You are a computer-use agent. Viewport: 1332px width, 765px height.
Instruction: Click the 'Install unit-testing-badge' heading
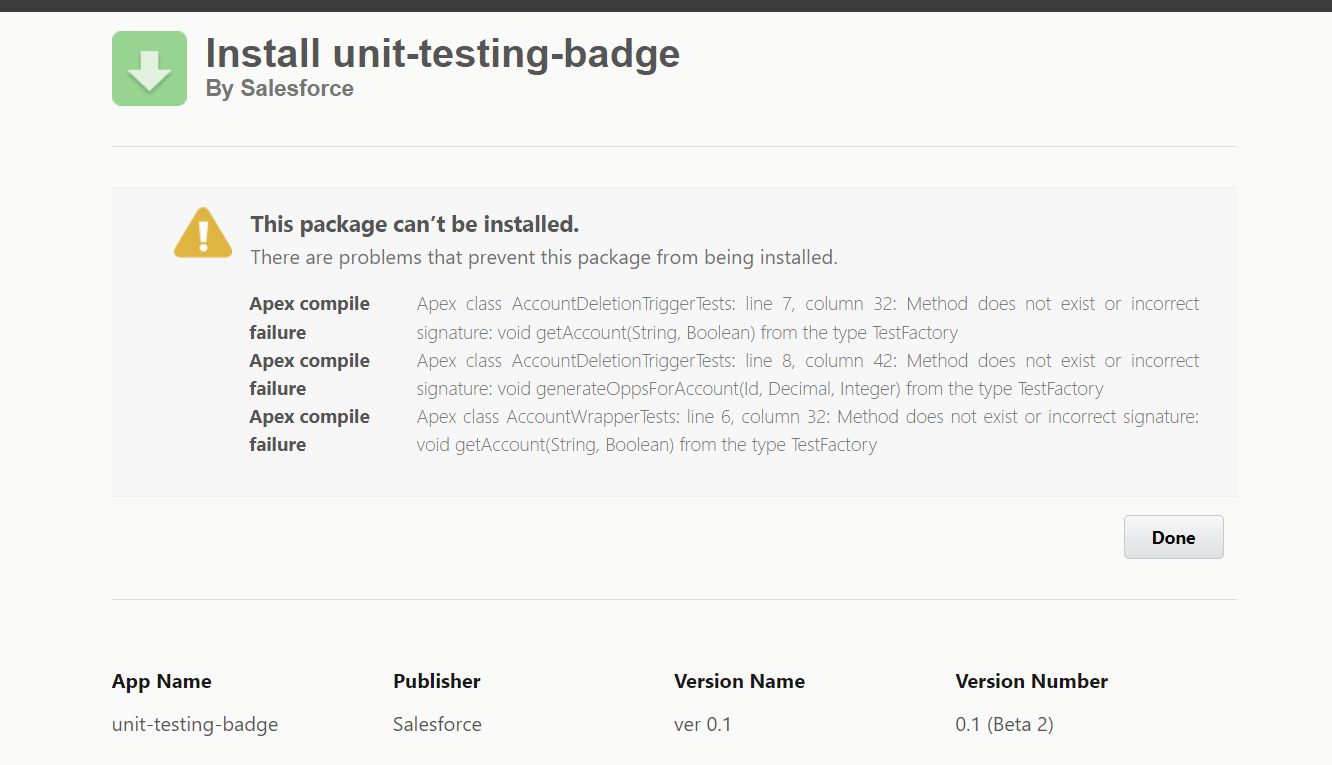click(442, 52)
